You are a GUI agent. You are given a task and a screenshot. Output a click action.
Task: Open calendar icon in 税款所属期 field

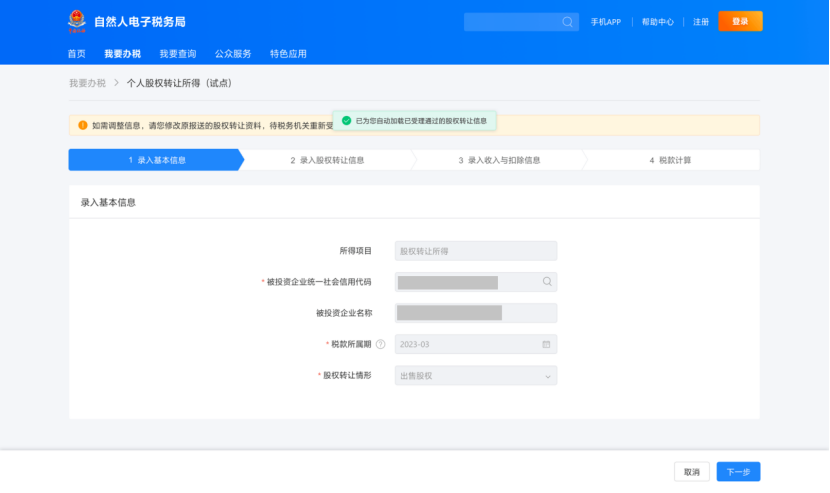546,344
